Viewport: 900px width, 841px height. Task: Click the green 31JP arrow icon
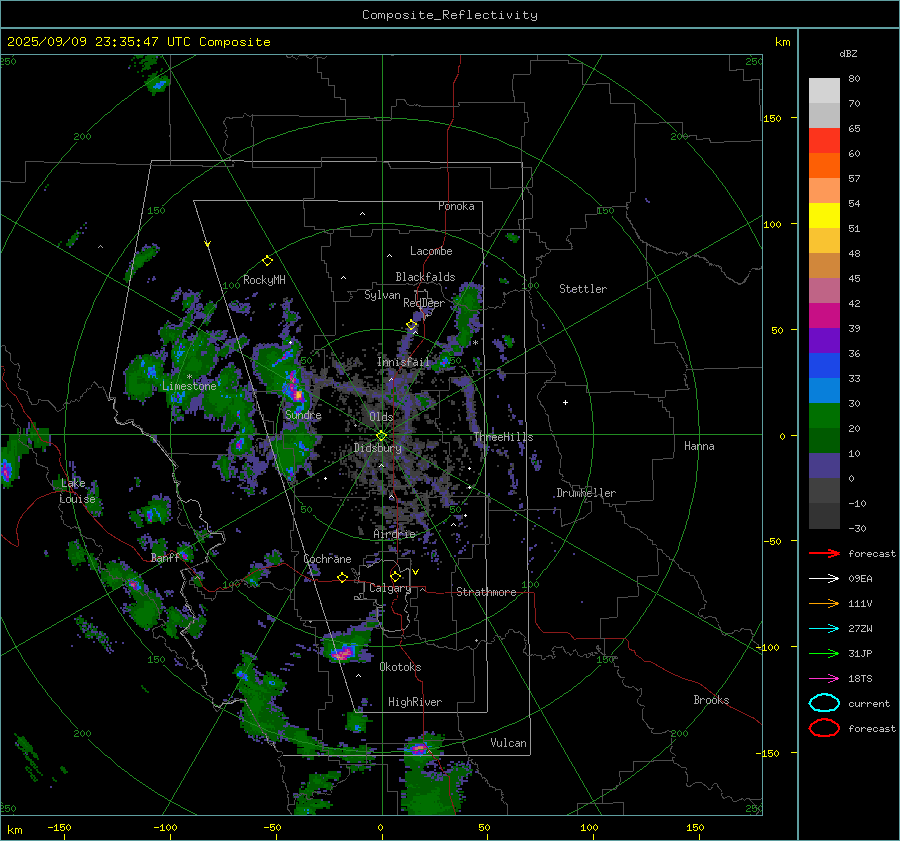824,653
